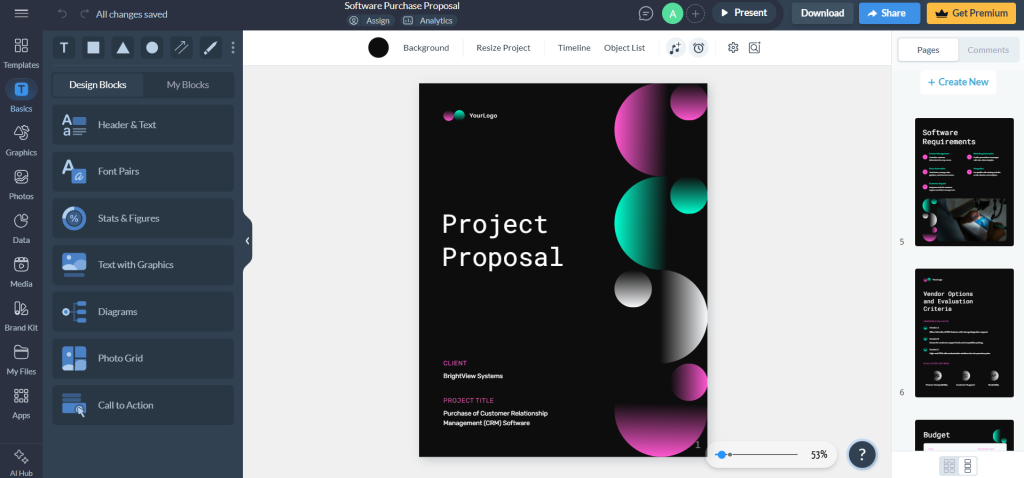Select the circle shape tool
1024x478 pixels.
[152, 48]
